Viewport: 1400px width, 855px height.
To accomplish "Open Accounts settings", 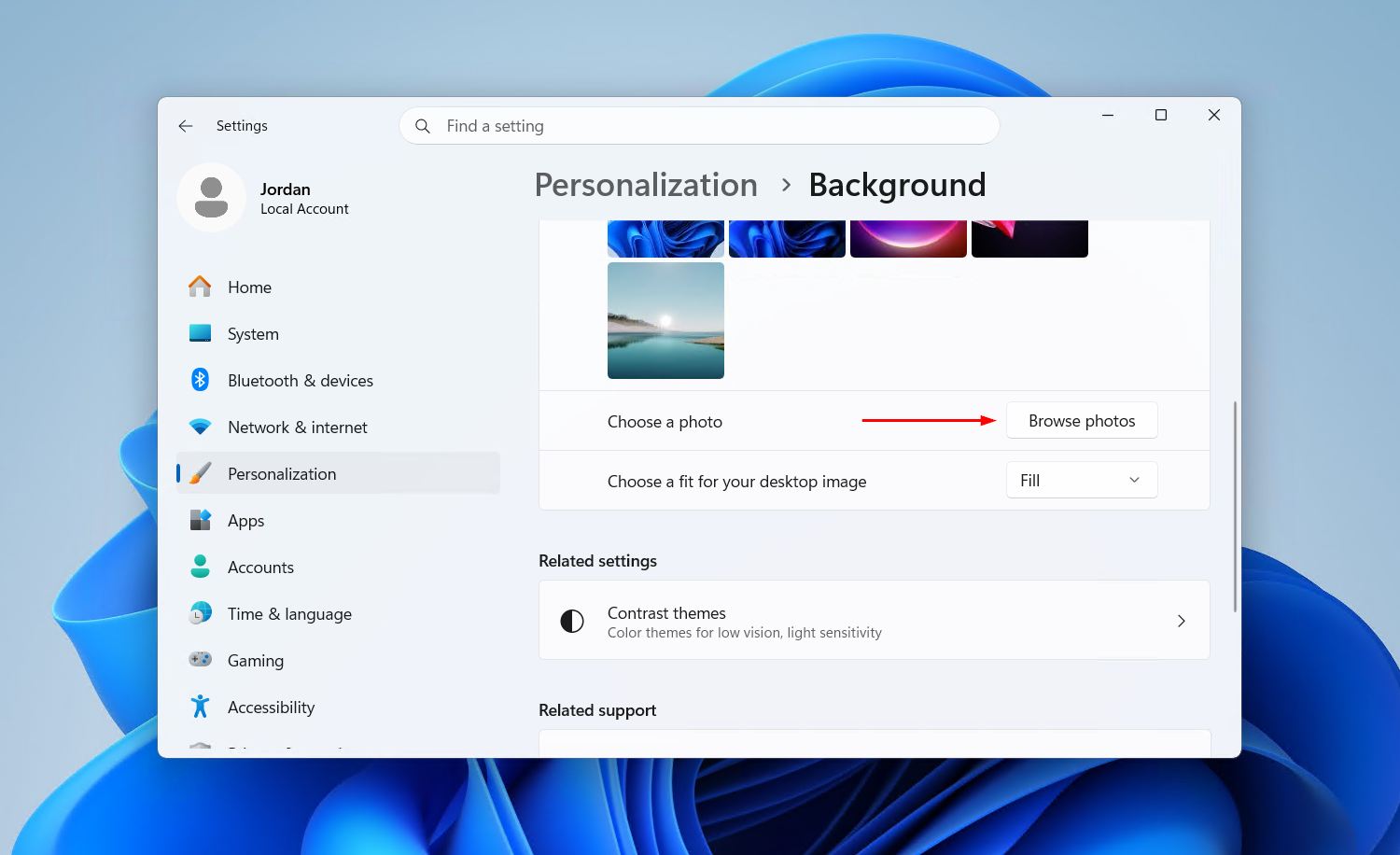I will tap(338, 567).
